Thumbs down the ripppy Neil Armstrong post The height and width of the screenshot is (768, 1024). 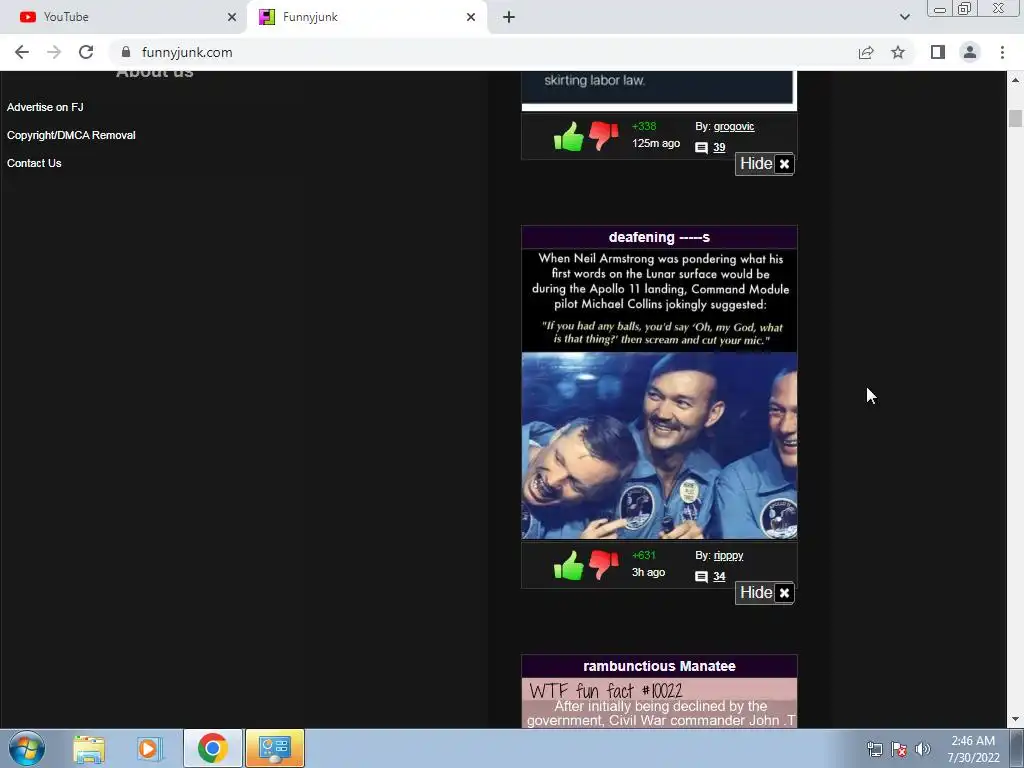point(603,565)
